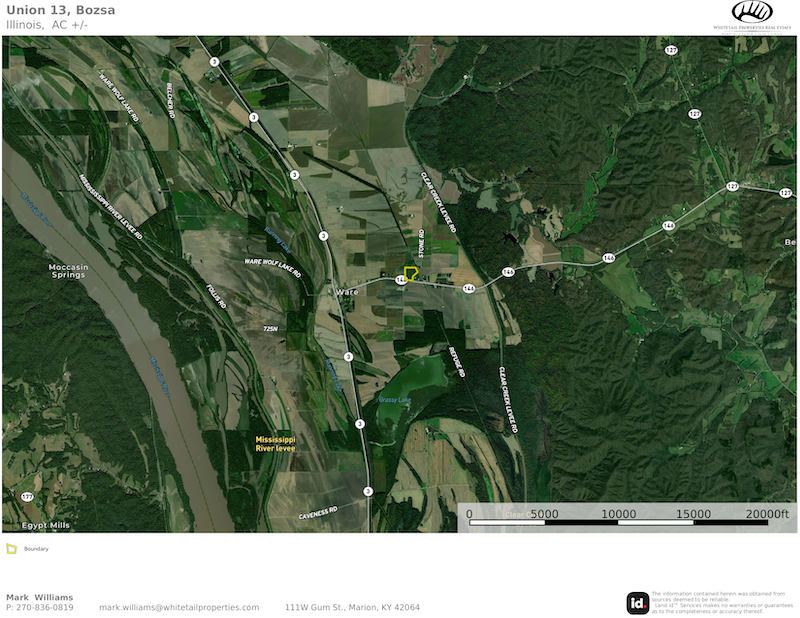Click the Grassy Lake label
800x618 pixels.
tap(395, 400)
